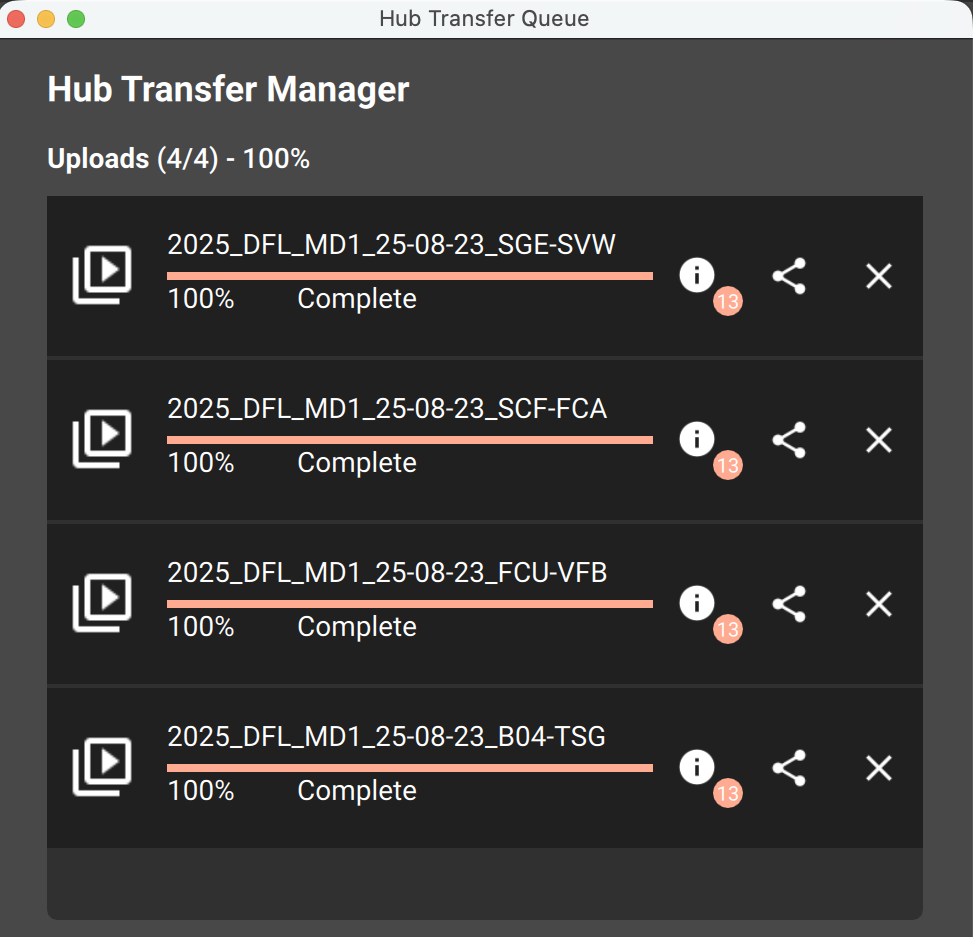Open info for the SCF-FCA upload

pos(696,439)
